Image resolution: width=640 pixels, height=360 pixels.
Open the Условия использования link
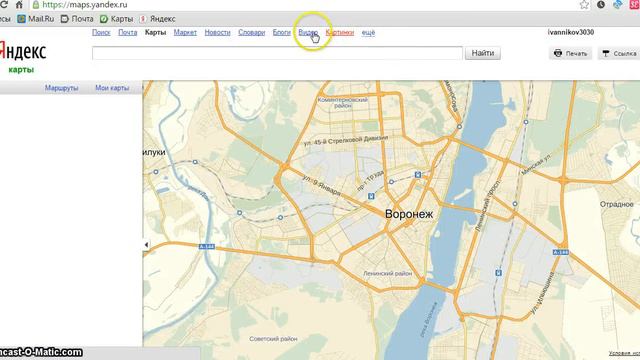pyautogui.click(x=624, y=353)
